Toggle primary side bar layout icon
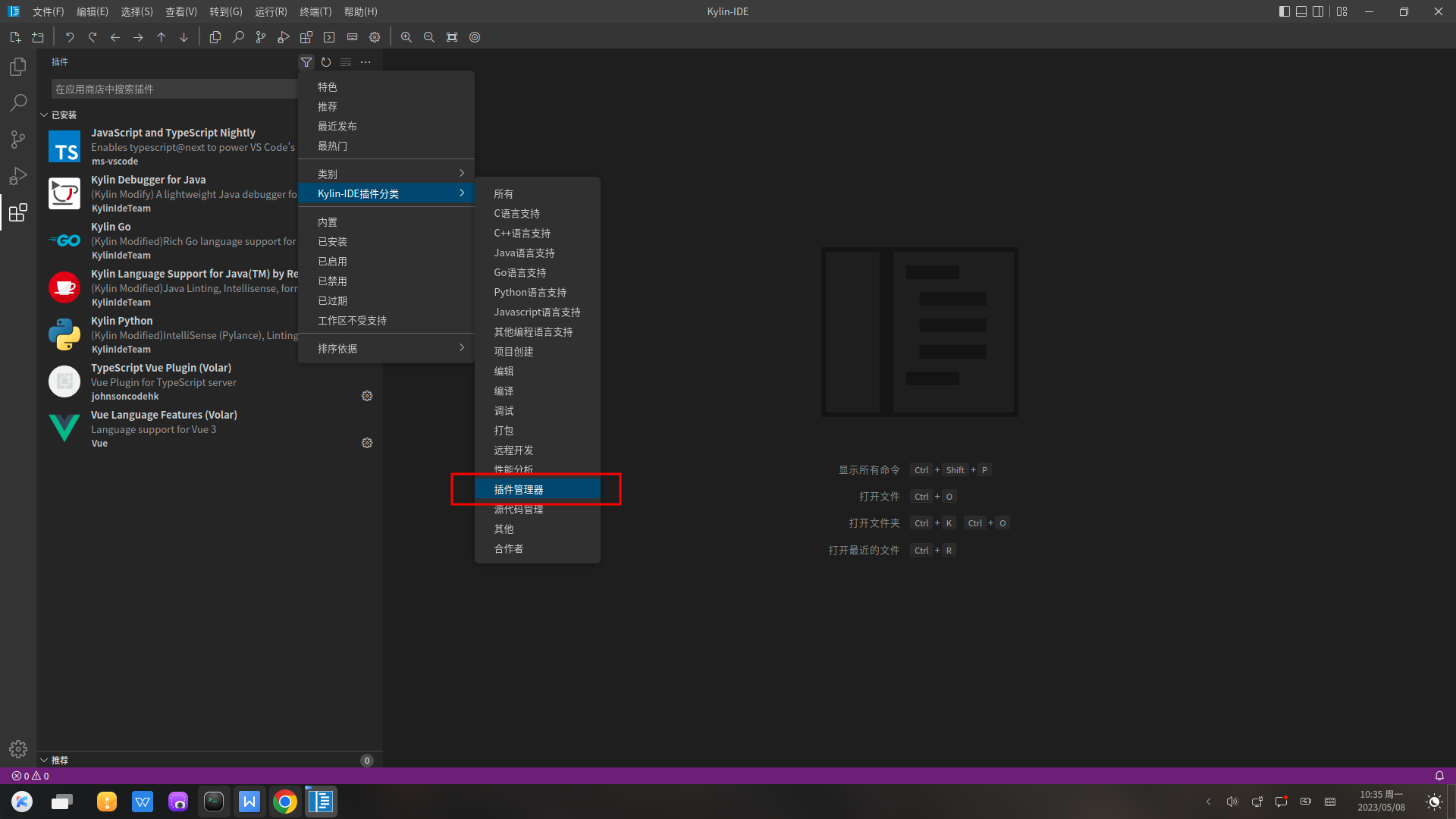 [x=1284, y=11]
